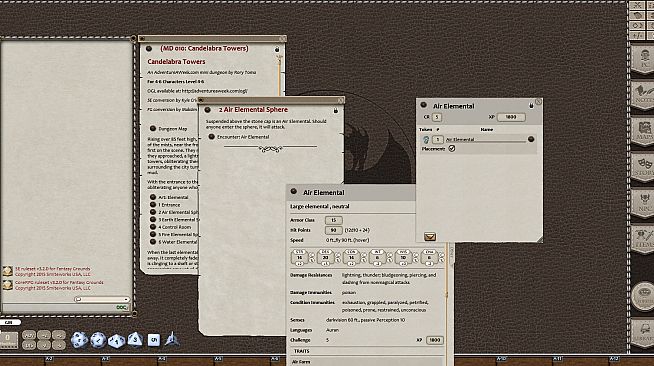Roll the DEX ability score box
Viewport: 654px width, 366px height.
[x=325, y=258]
